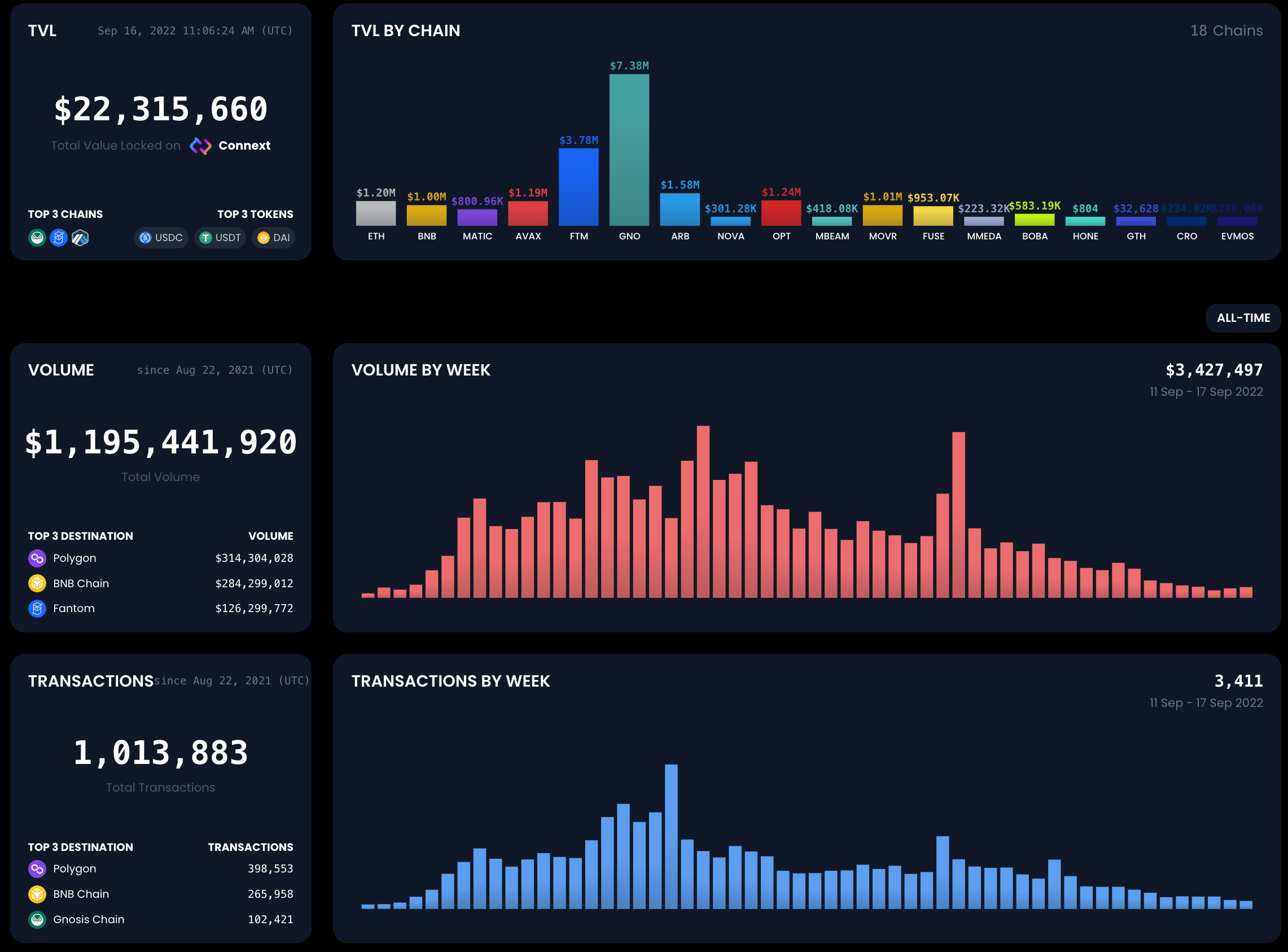The height and width of the screenshot is (952, 1288).
Task: Click the Arbitrum icon under Top 3 Chains
Action: click(80, 237)
